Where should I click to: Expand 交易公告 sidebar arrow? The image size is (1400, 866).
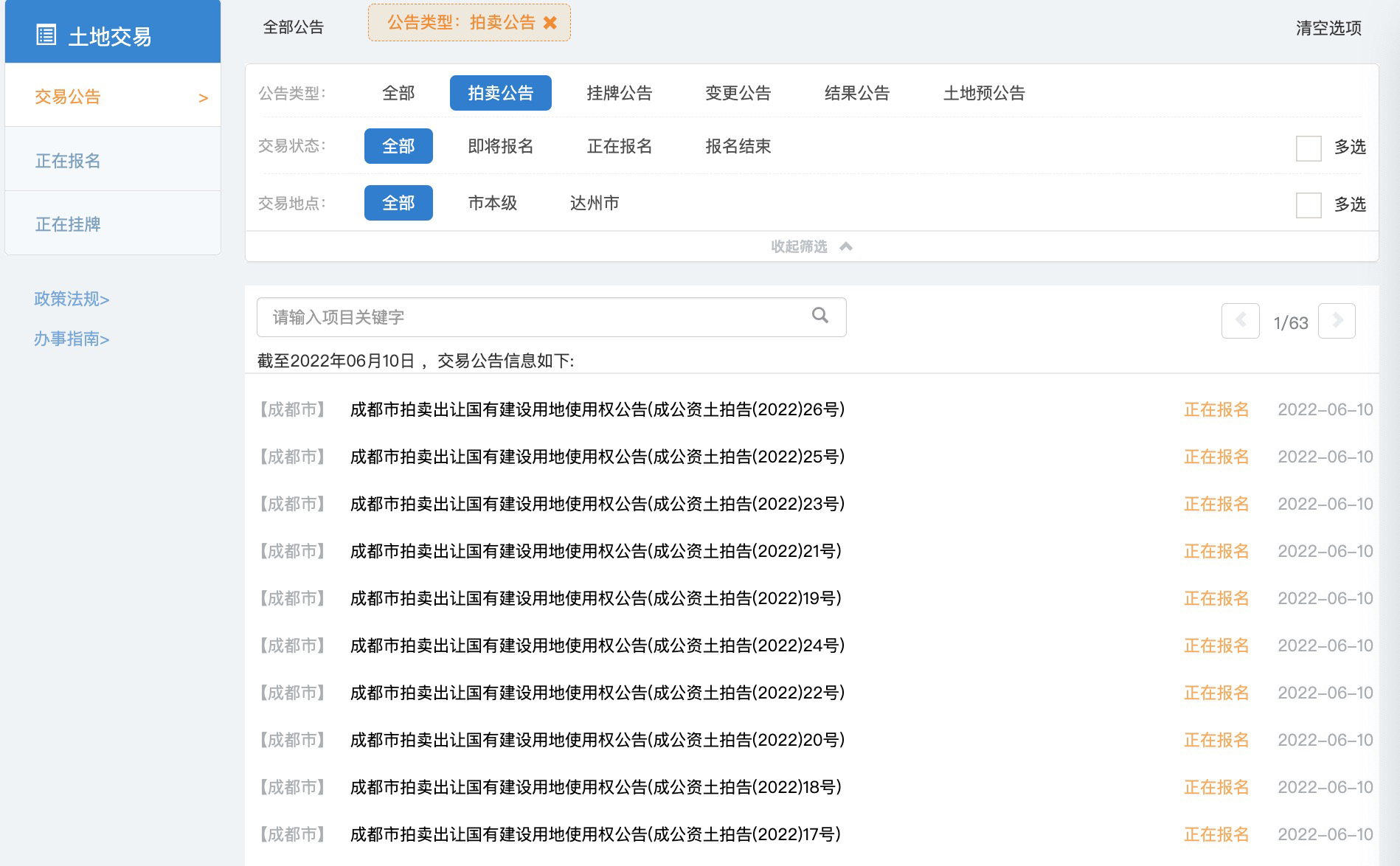point(204,98)
